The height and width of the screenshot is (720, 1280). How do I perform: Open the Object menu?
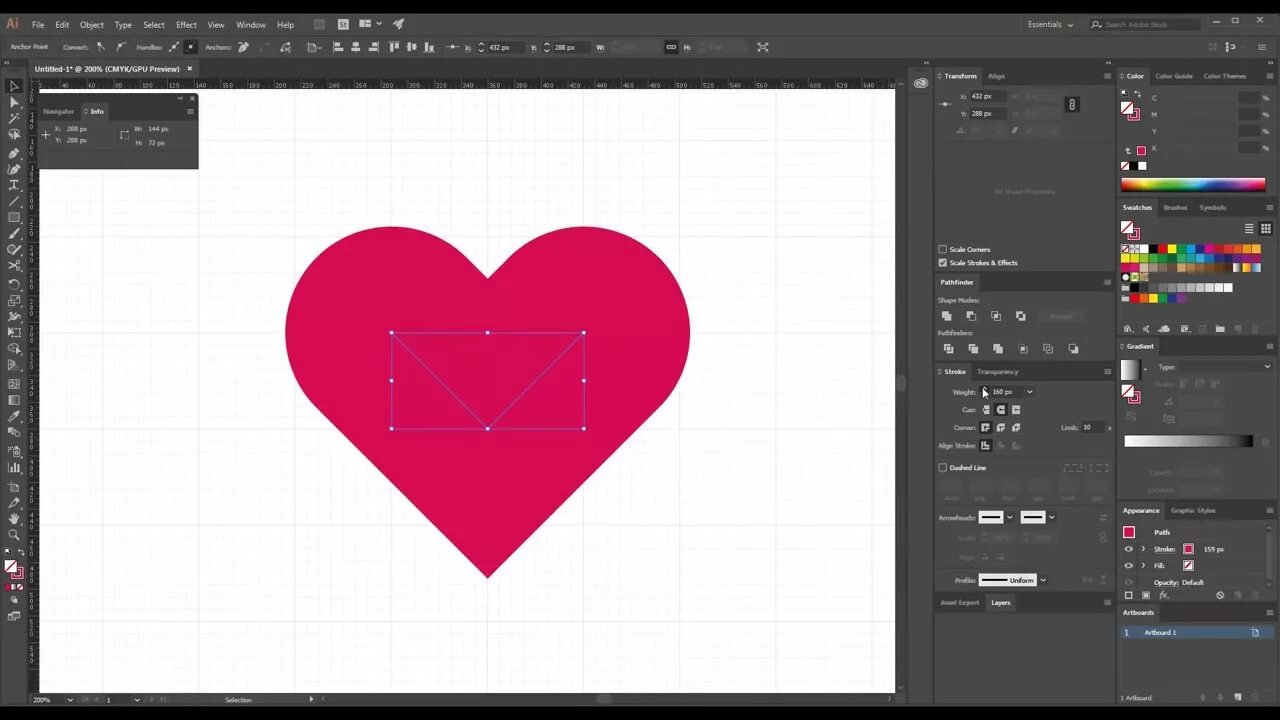92,24
